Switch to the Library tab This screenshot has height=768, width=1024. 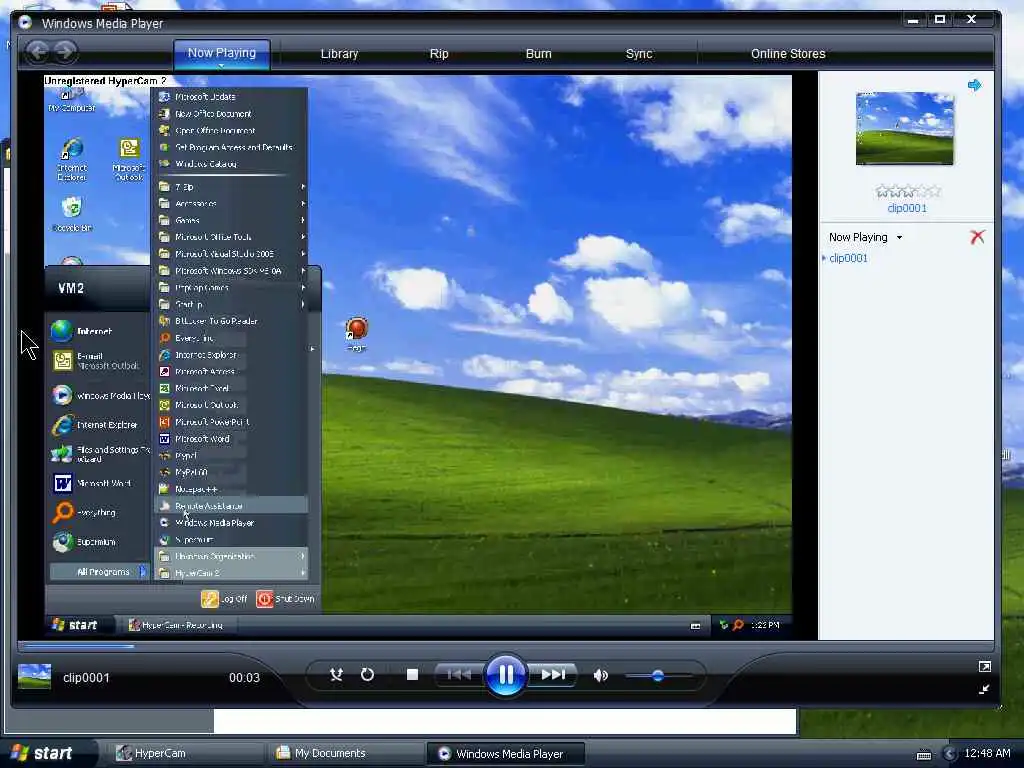(x=339, y=54)
